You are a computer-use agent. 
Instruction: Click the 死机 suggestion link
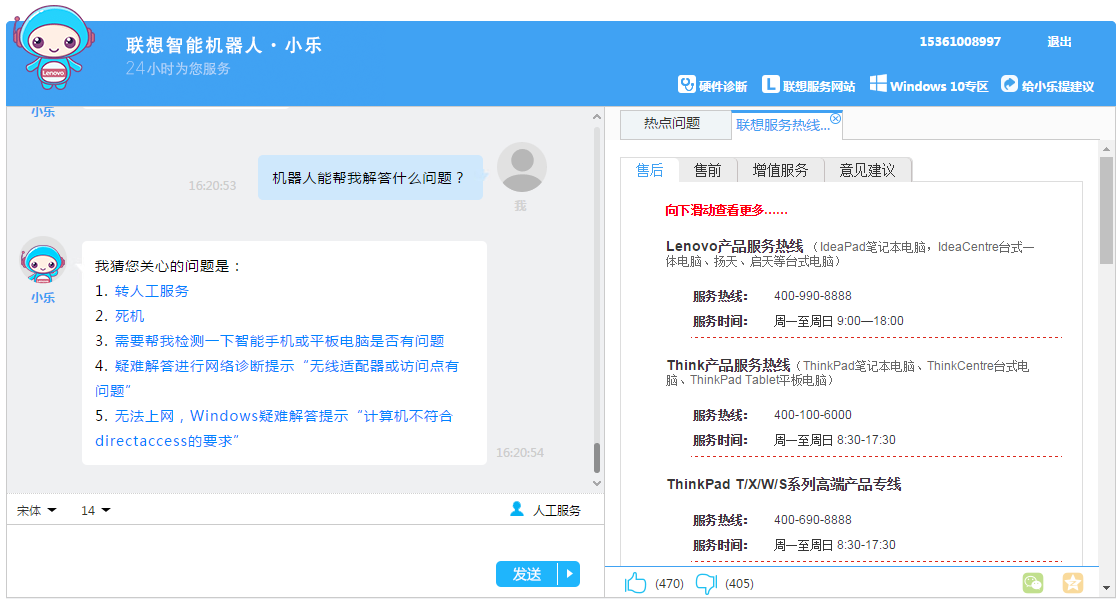tap(129, 316)
